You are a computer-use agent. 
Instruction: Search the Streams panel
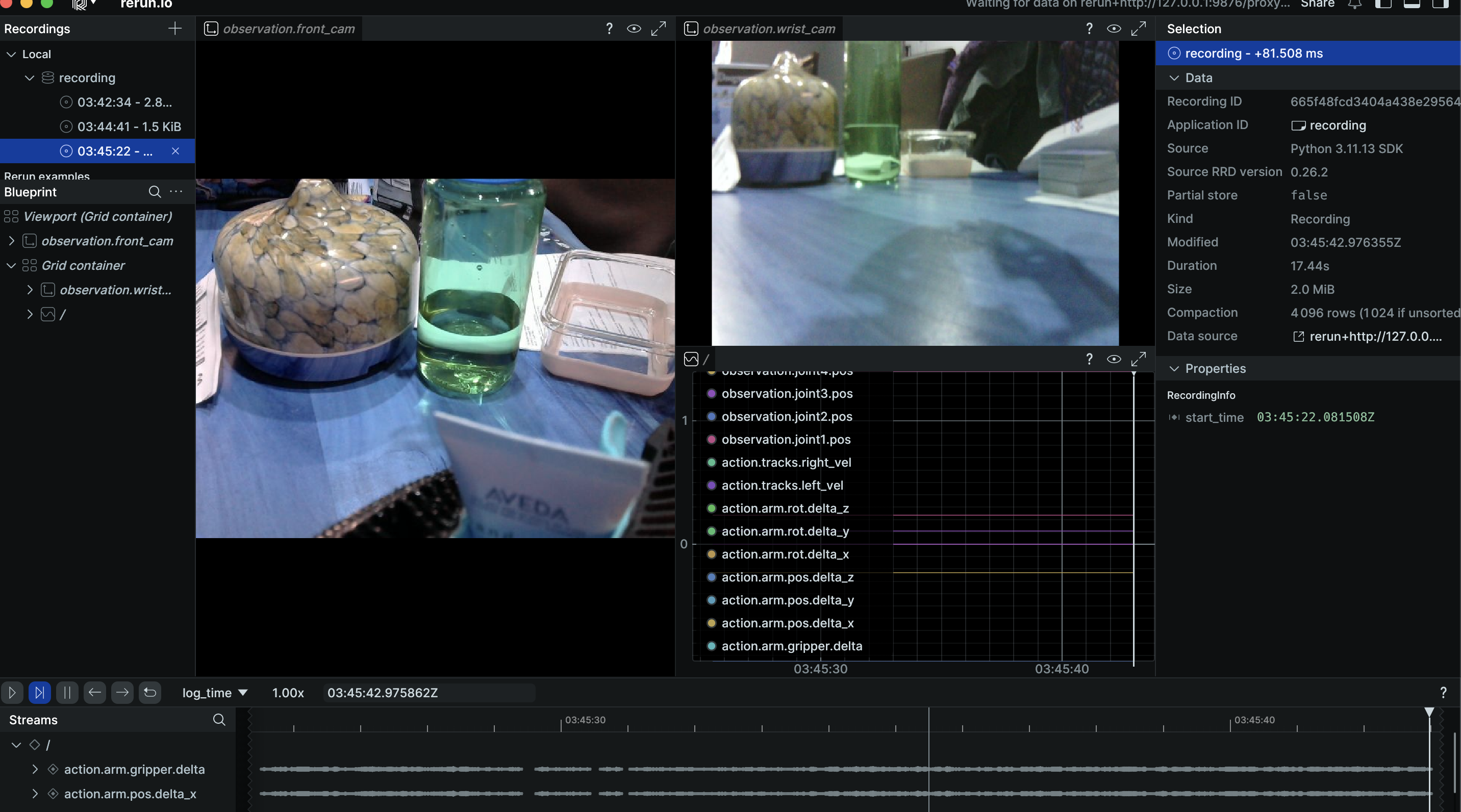pos(219,720)
